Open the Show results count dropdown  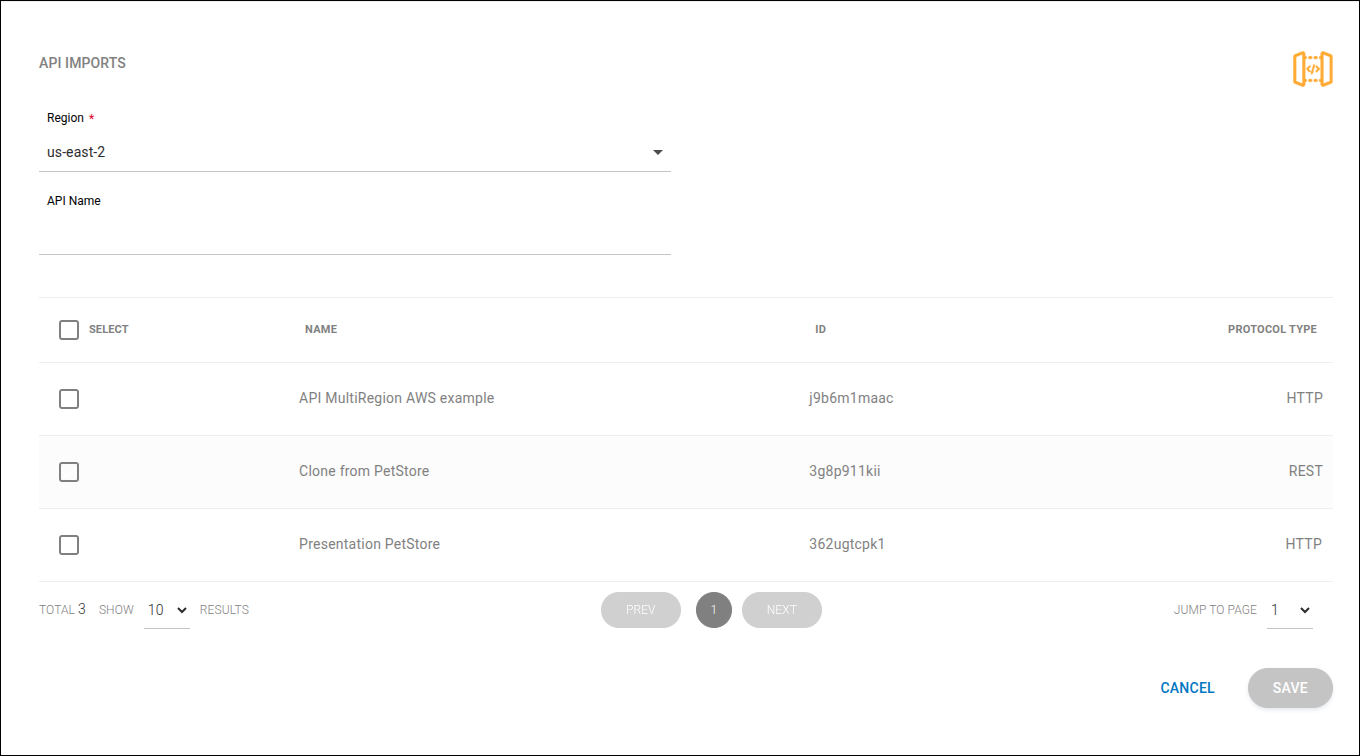pos(166,609)
